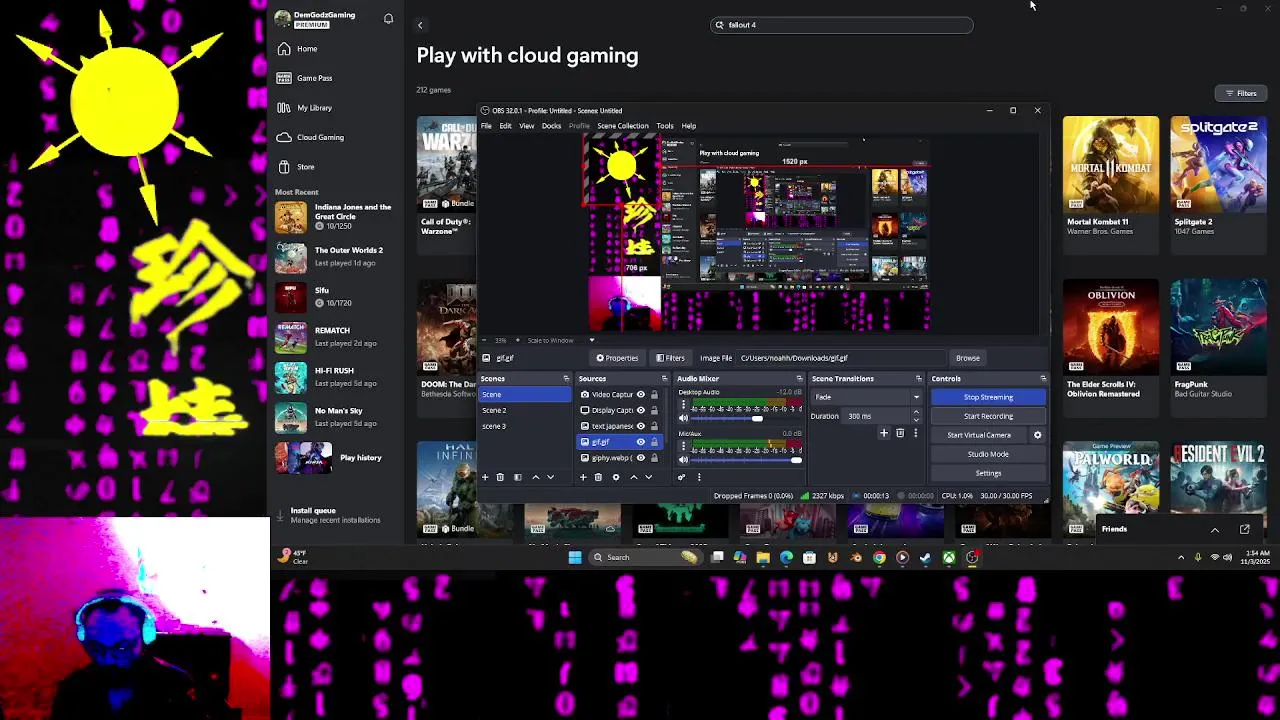Toggle lock on Video Capture source

(x=654, y=394)
